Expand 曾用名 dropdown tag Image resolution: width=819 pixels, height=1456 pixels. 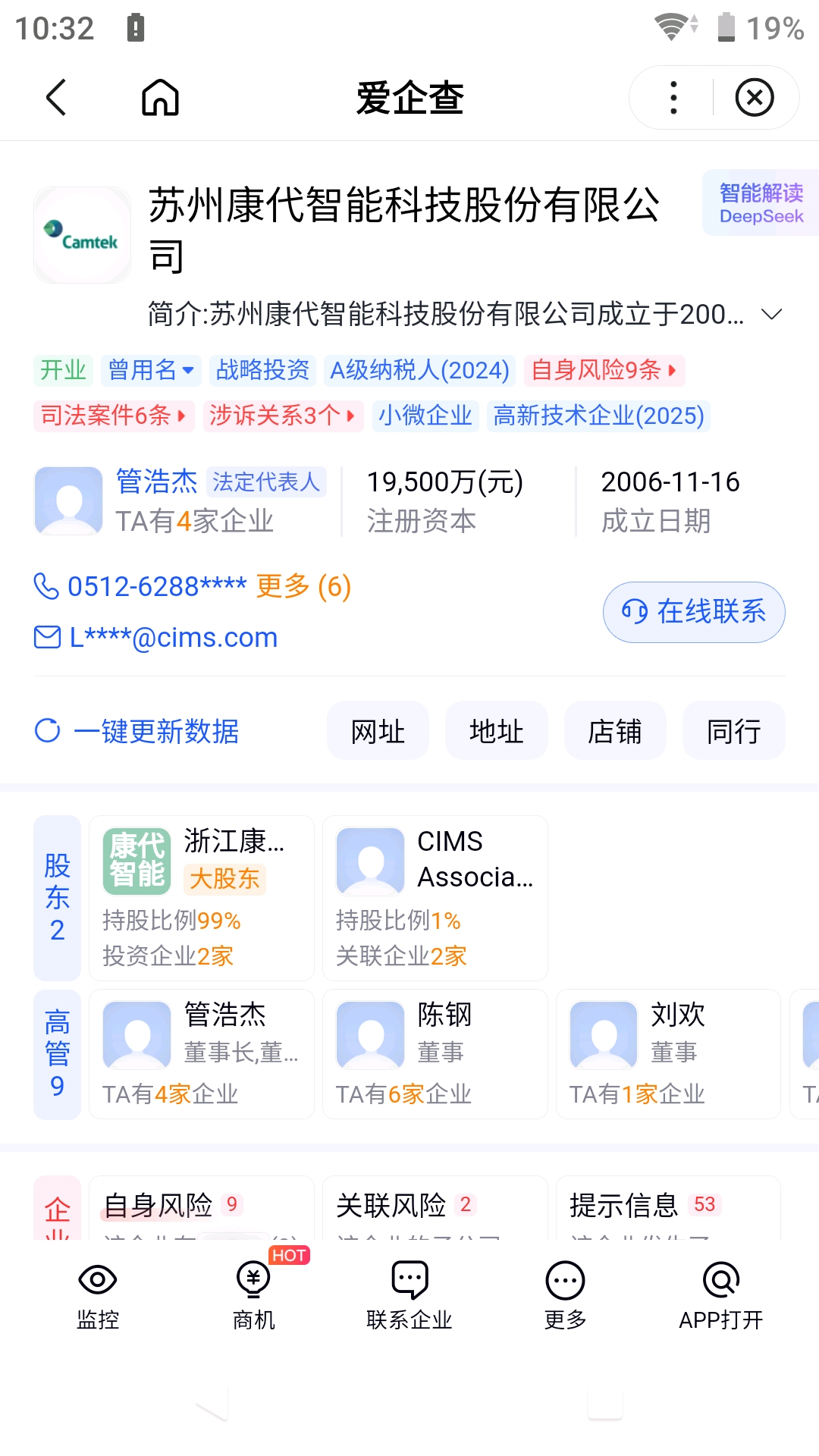tap(152, 370)
